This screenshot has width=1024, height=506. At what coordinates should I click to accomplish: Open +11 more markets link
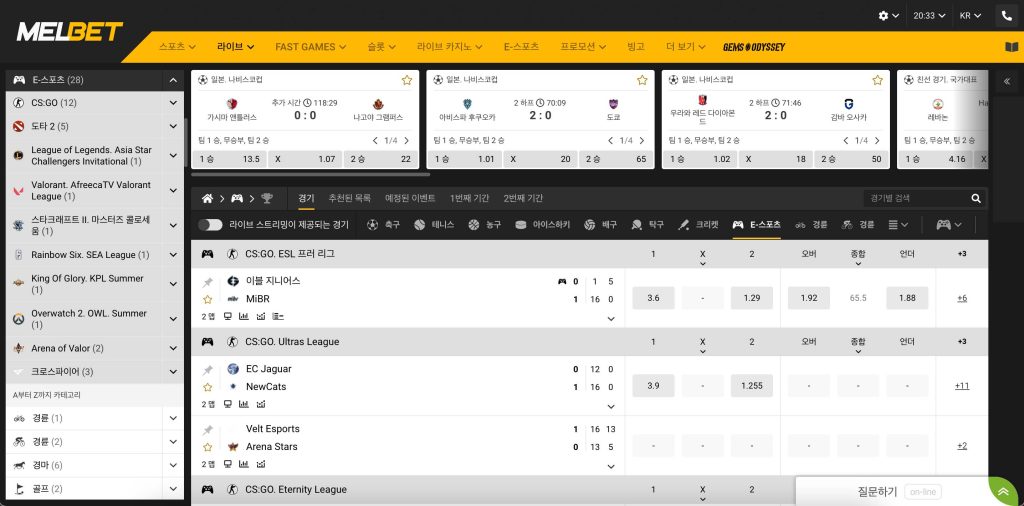point(962,386)
